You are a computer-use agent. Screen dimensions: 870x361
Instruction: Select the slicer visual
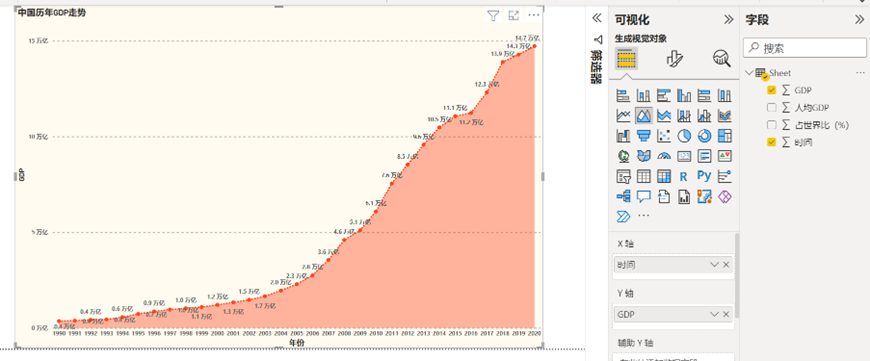click(x=624, y=176)
